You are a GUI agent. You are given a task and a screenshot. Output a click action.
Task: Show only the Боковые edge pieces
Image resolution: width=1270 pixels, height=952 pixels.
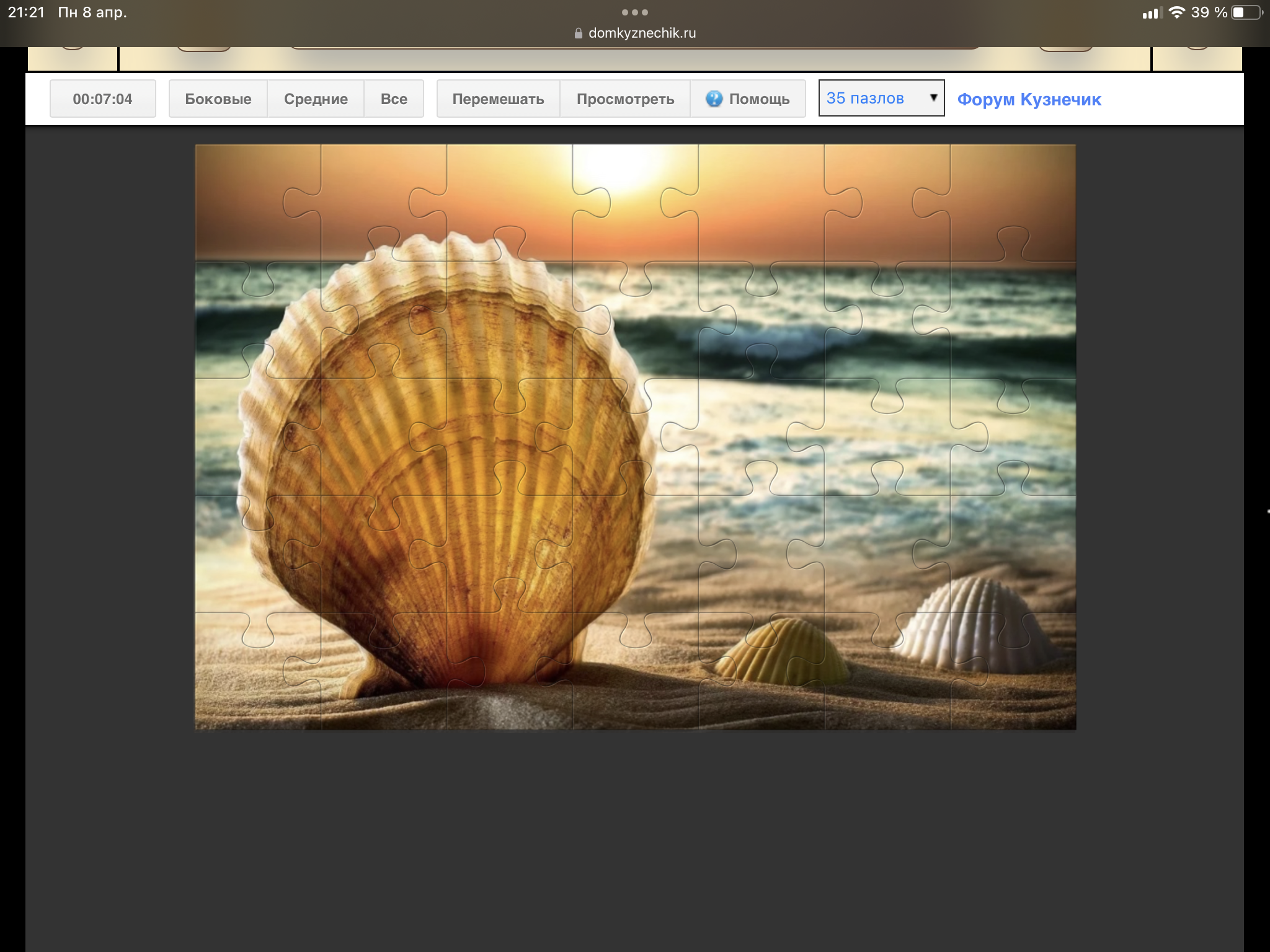click(x=218, y=99)
